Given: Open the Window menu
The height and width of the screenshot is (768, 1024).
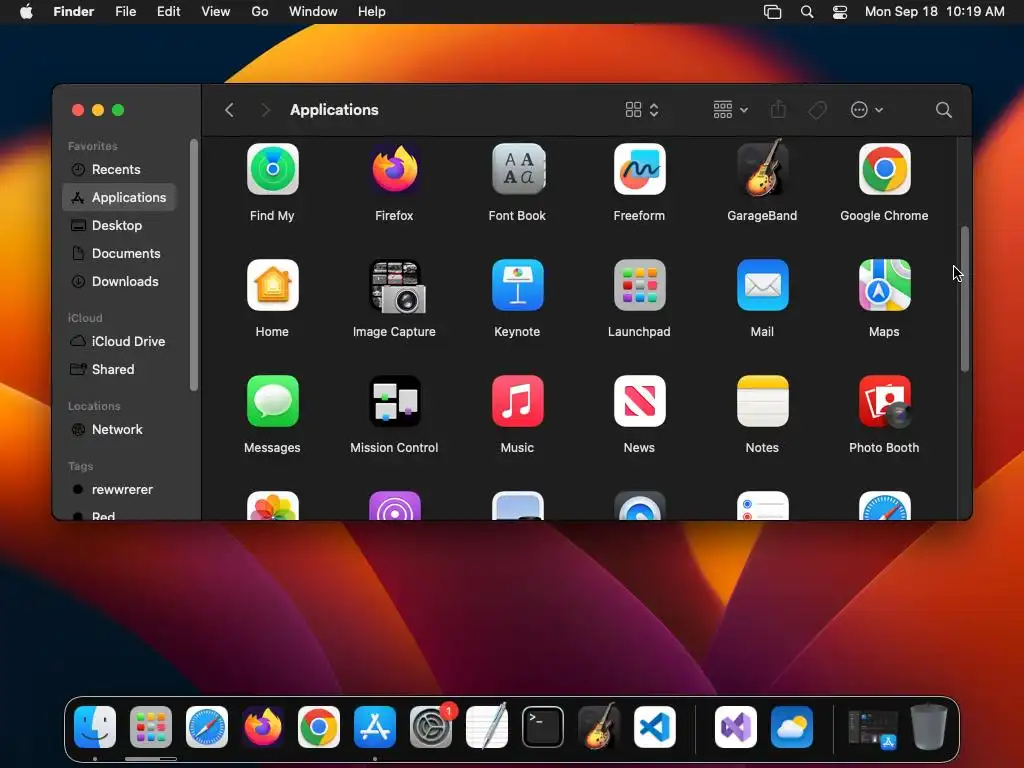Looking at the screenshot, I should (x=313, y=12).
